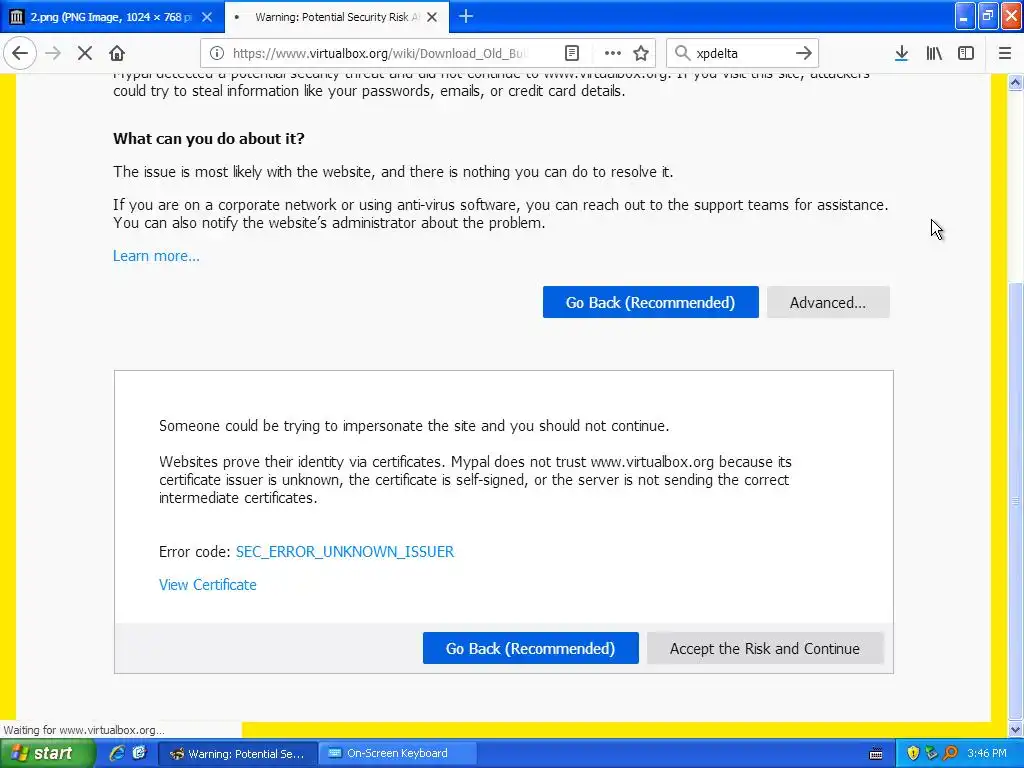The width and height of the screenshot is (1024, 768).
Task: Open the View Certificate link
Action: [x=208, y=585]
